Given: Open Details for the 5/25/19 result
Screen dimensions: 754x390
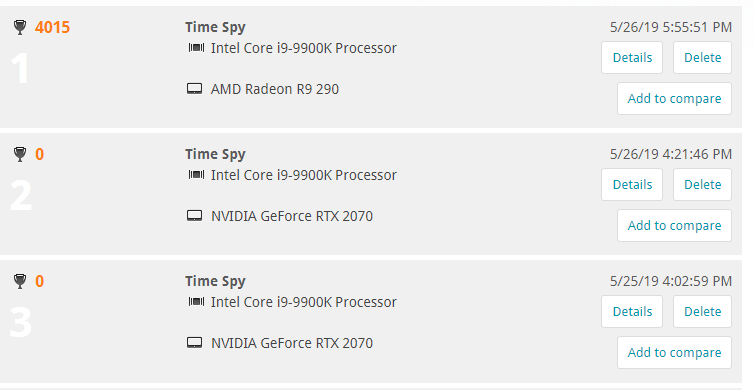Looking at the screenshot, I should pos(632,312).
